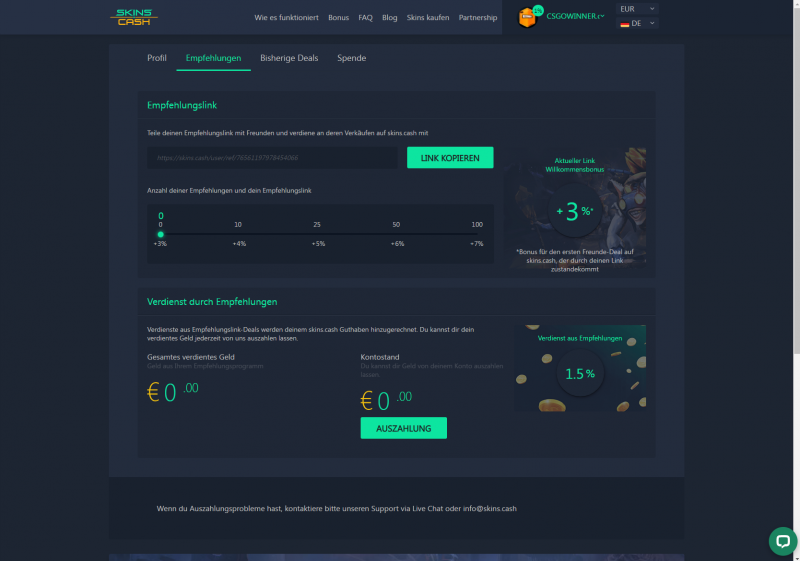Click the referral progress slider dot

click(x=161, y=235)
